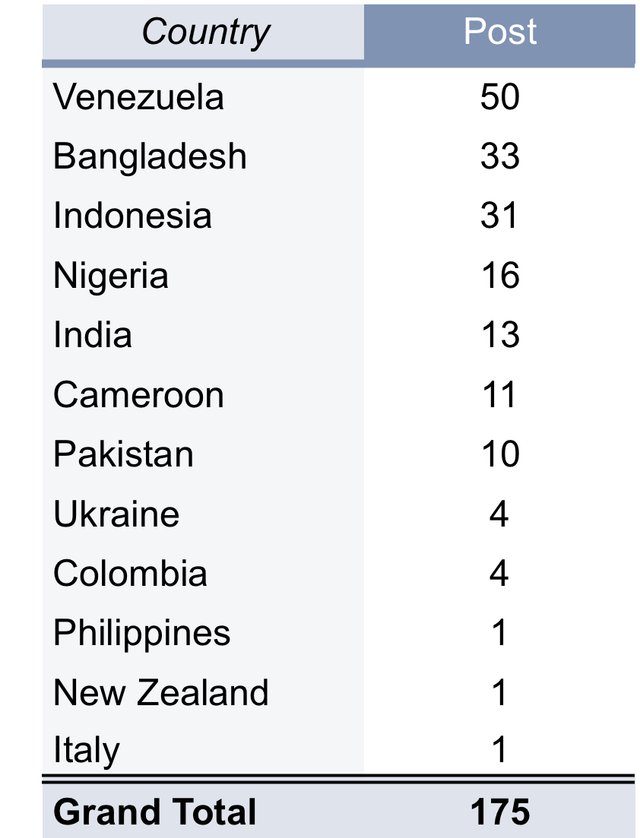Click the Indonesia country cell
Image resolution: width=640 pixels, height=838 pixels.
(x=132, y=216)
